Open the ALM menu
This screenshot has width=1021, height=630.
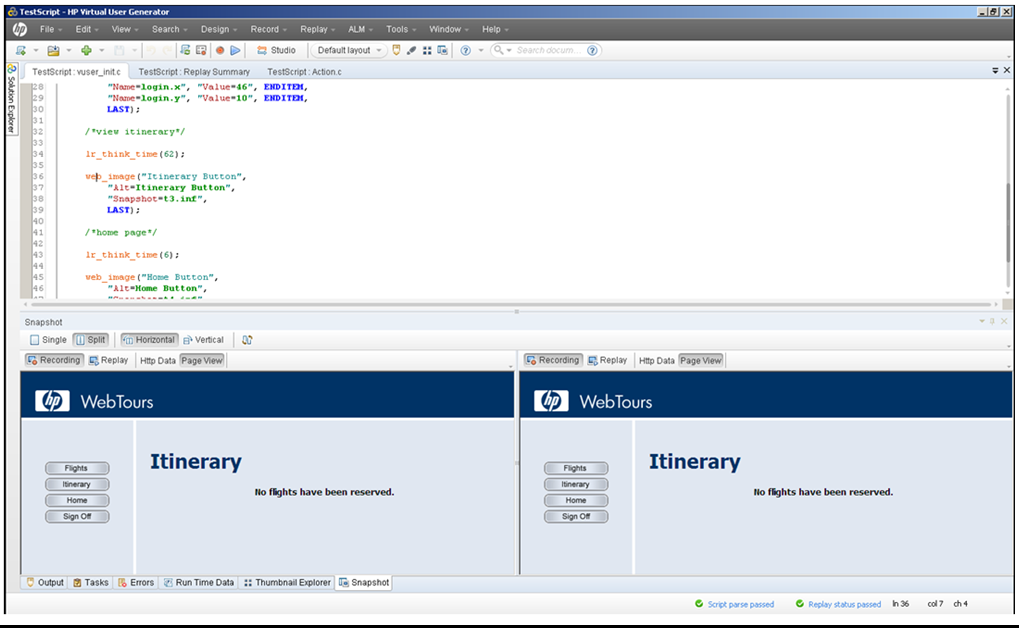(x=360, y=29)
